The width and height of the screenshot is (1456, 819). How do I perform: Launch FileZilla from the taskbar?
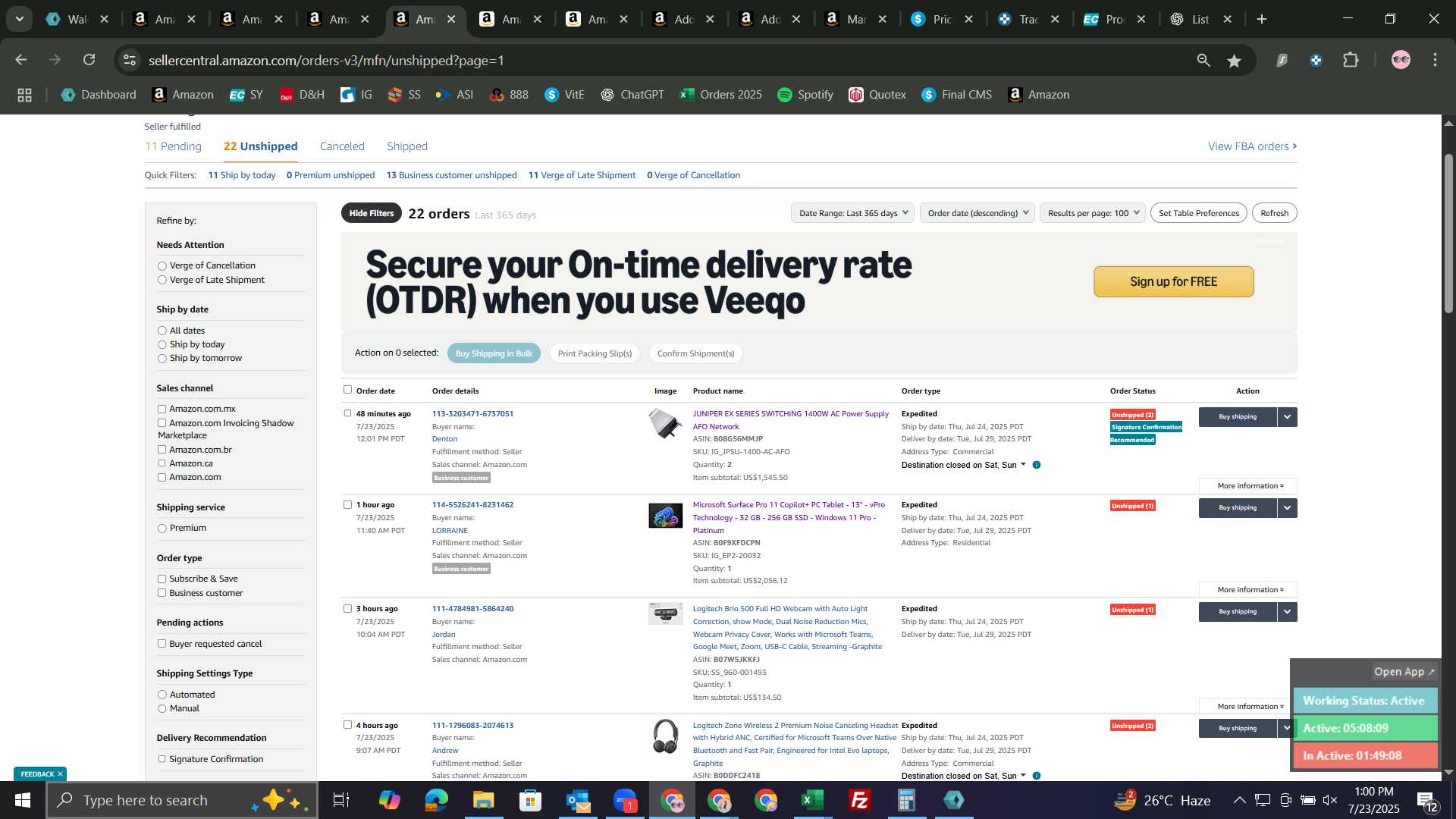click(x=860, y=800)
